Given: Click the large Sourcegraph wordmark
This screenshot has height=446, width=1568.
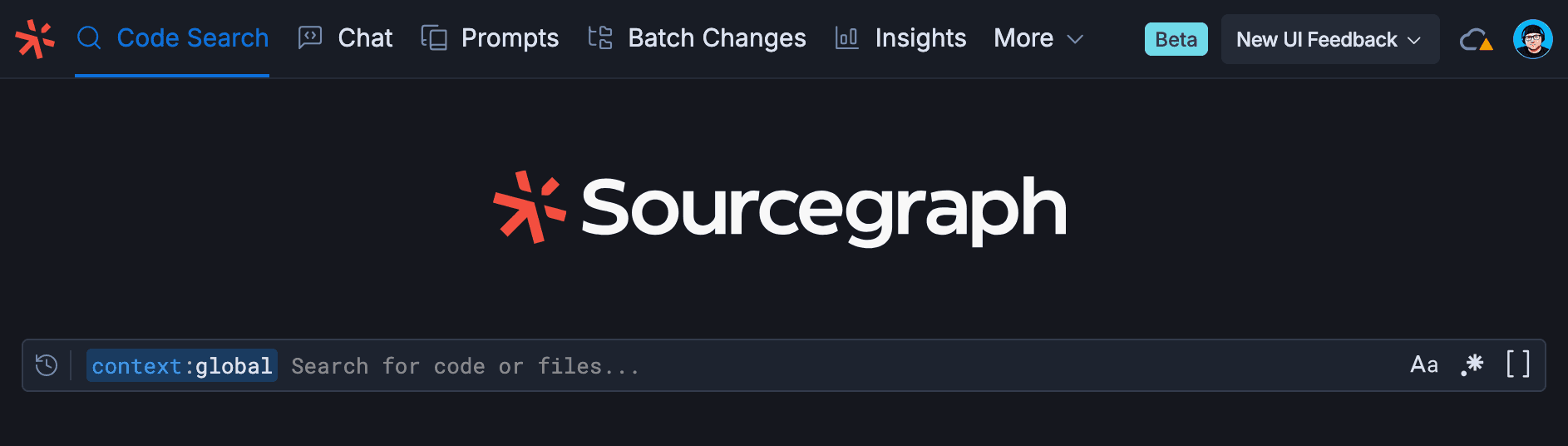Looking at the screenshot, I should click(x=780, y=208).
